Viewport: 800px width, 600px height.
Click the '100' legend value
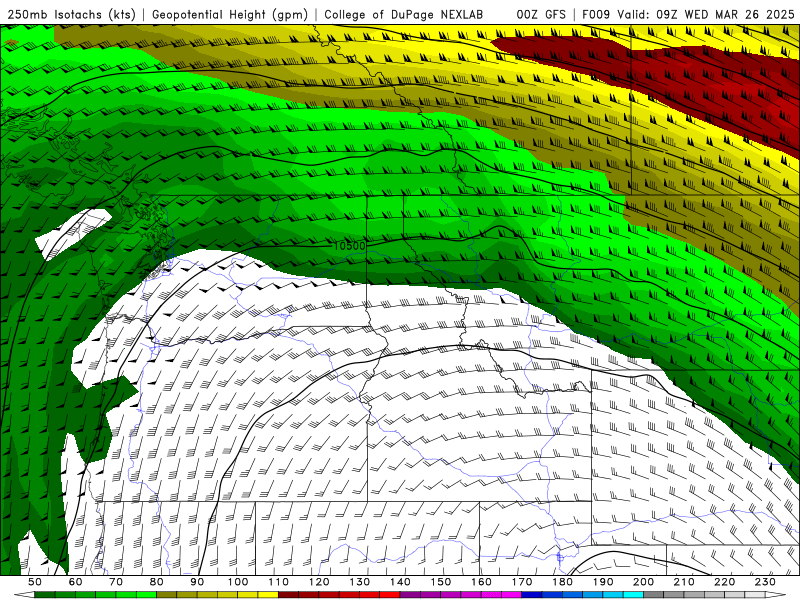coord(238,582)
